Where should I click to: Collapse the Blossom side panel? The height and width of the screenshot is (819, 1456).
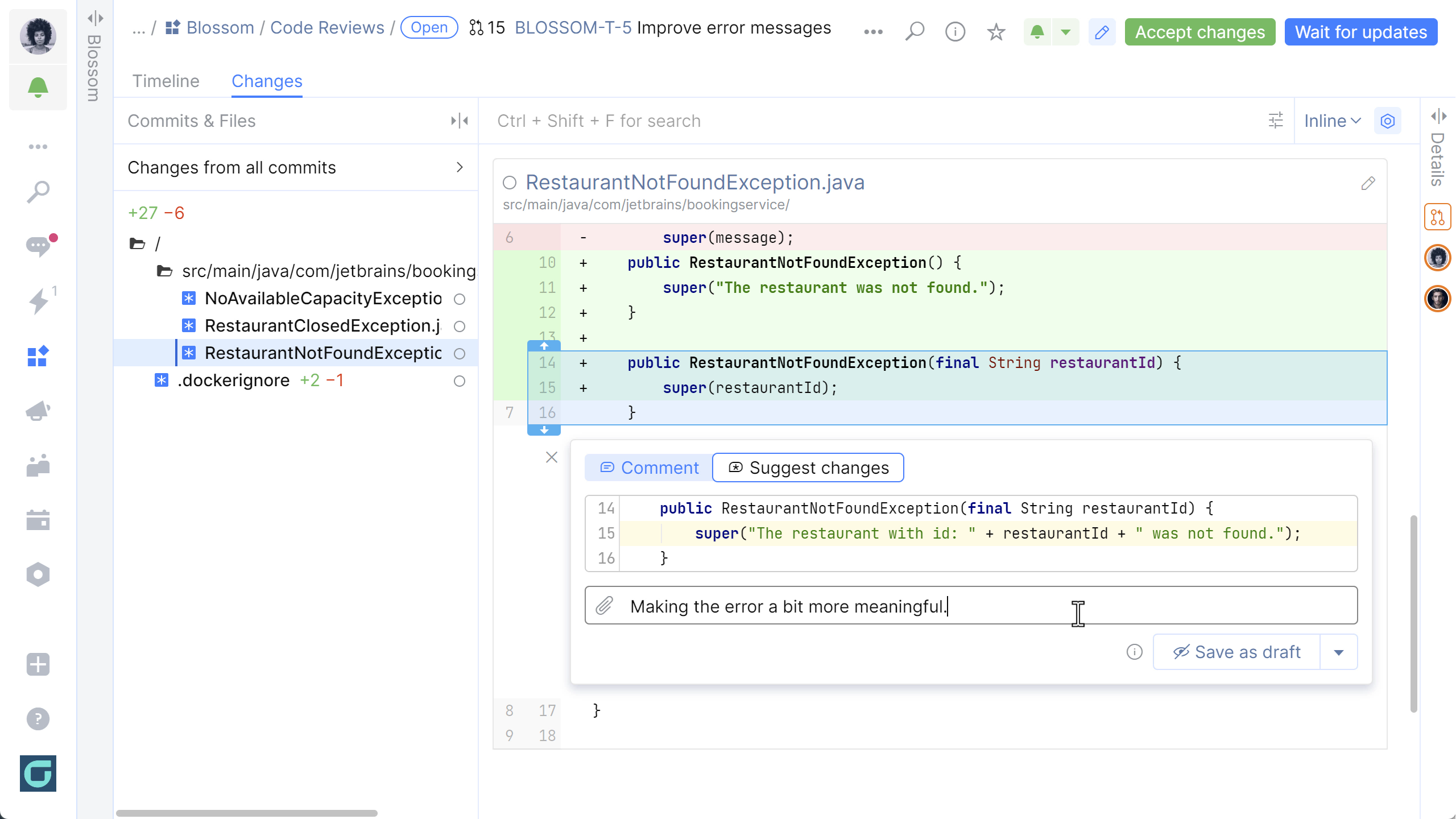click(95, 19)
